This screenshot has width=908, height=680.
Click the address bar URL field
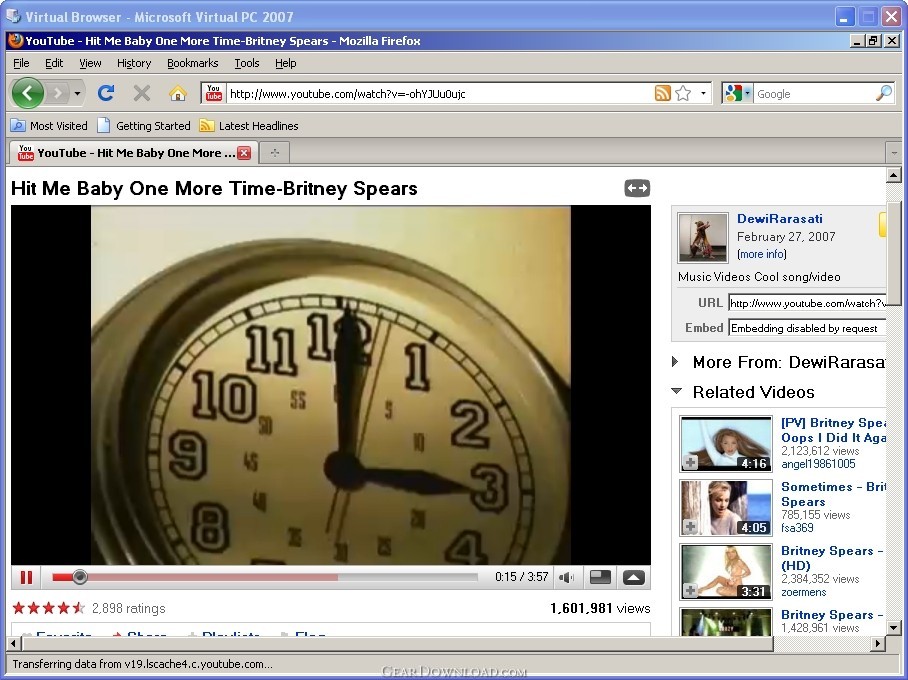click(x=440, y=93)
